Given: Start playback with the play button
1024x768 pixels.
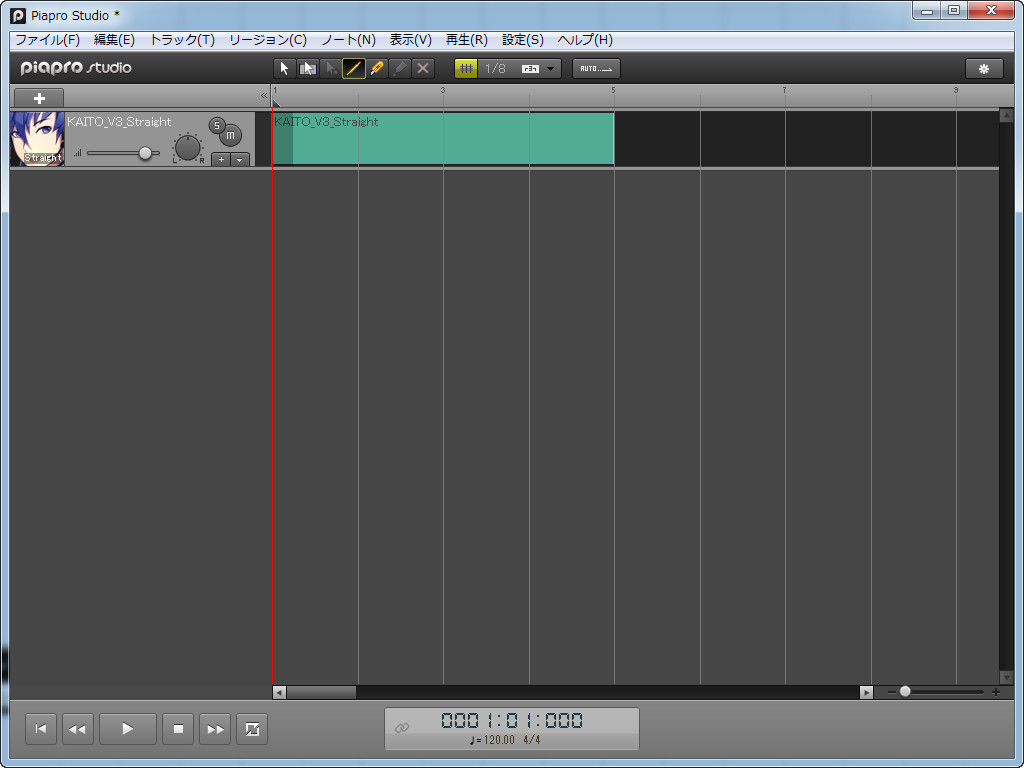Looking at the screenshot, I should pos(127,729).
